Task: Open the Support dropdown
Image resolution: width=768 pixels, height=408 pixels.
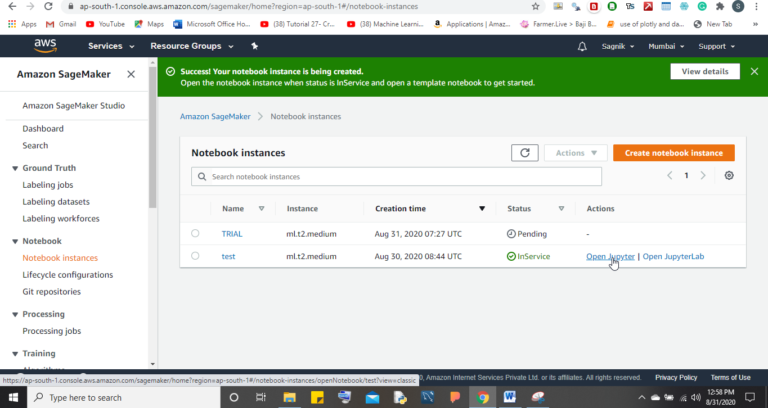Action: pos(717,47)
